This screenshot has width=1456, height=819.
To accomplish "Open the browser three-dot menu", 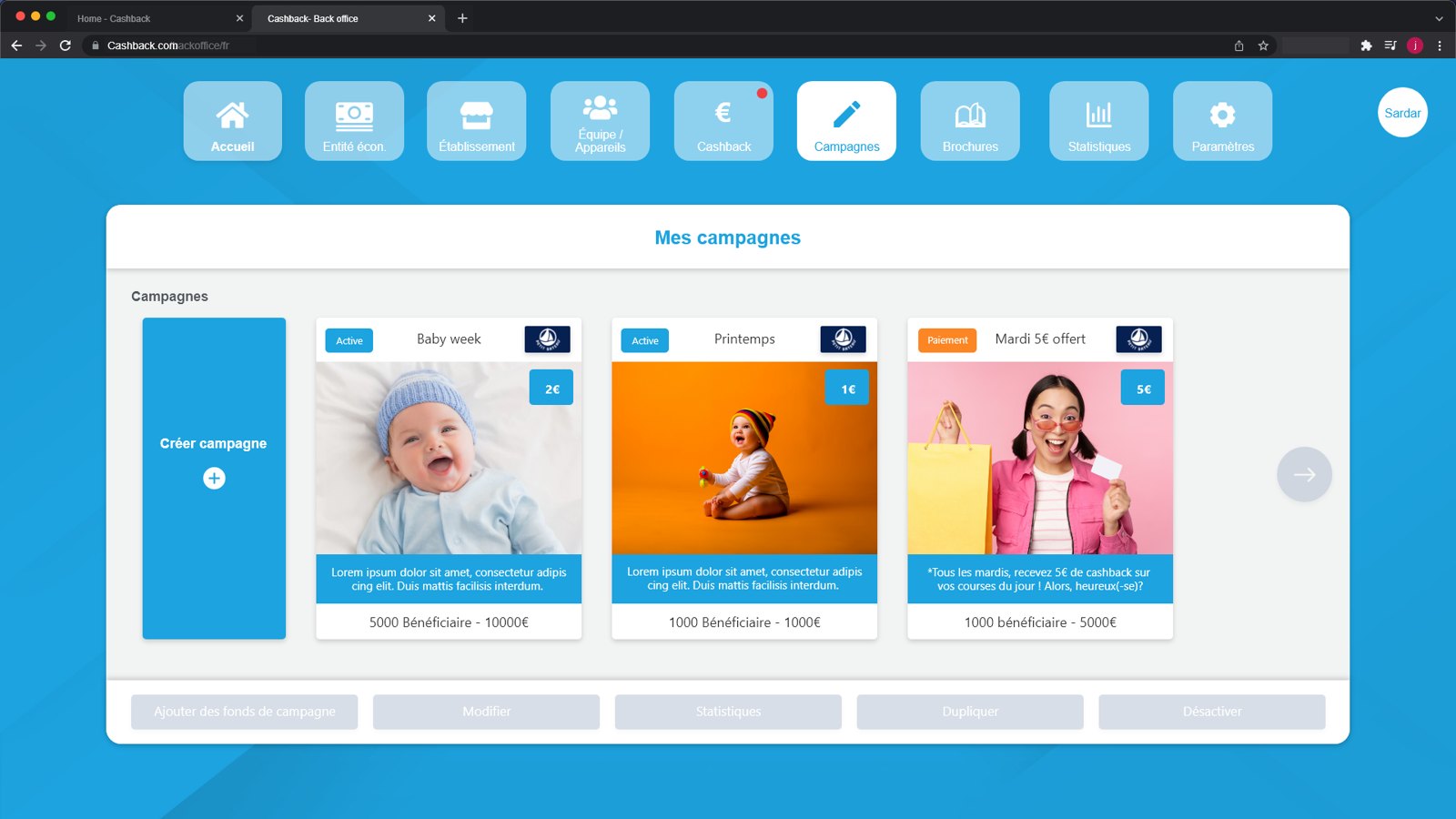I will (x=1440, y=45).
